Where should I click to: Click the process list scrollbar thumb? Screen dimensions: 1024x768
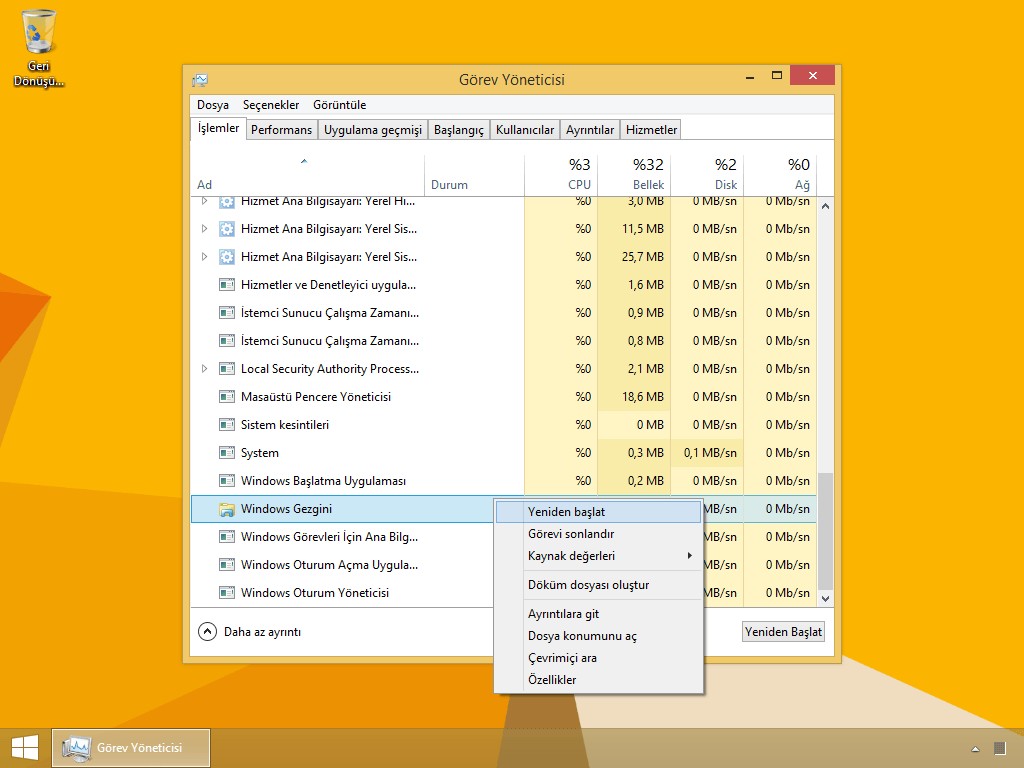click(825, 531)
